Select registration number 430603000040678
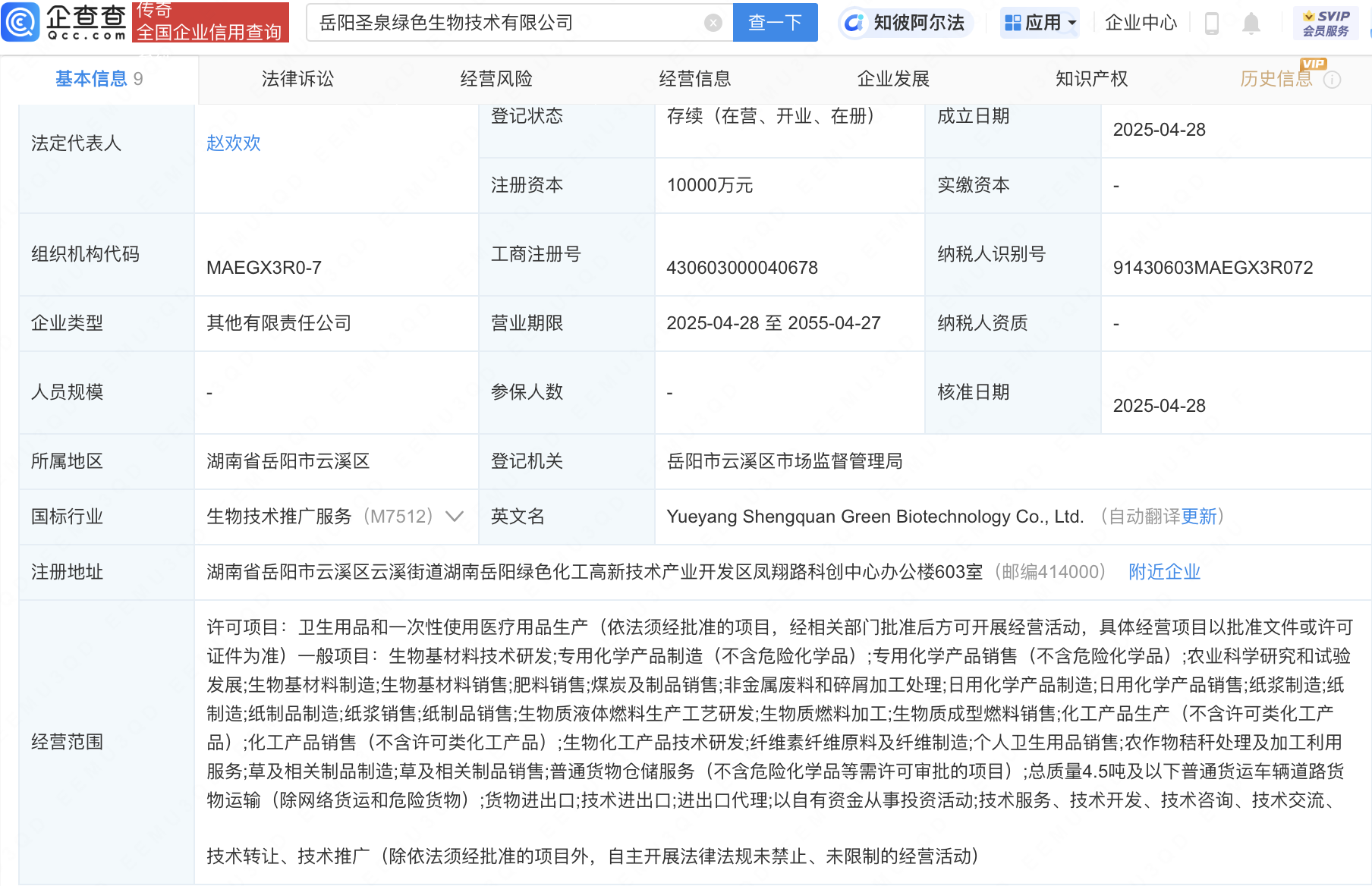Screen dimensions: 1372x886 click(x=742, y=268)
